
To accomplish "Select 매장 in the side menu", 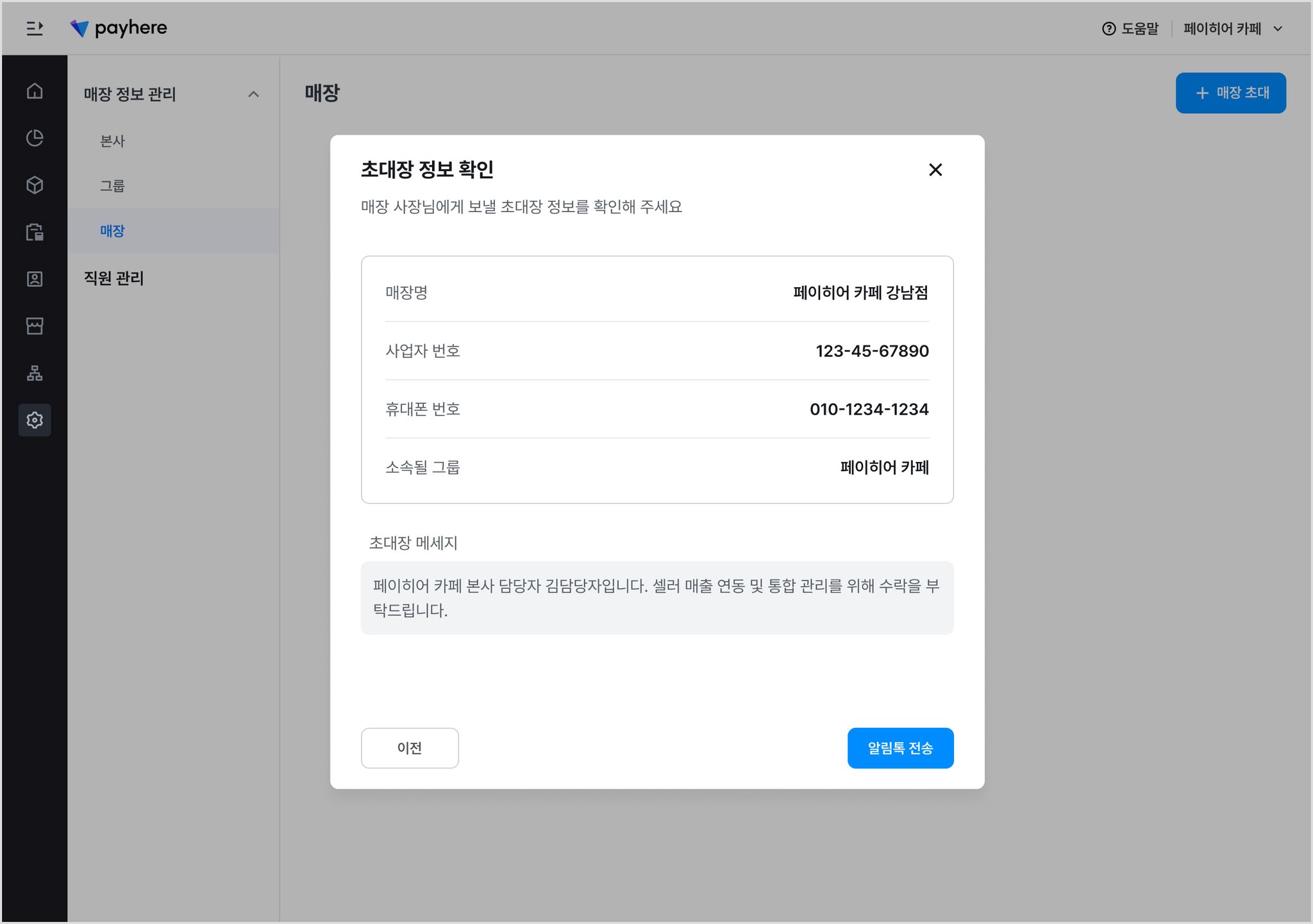I will coord(173,231).
